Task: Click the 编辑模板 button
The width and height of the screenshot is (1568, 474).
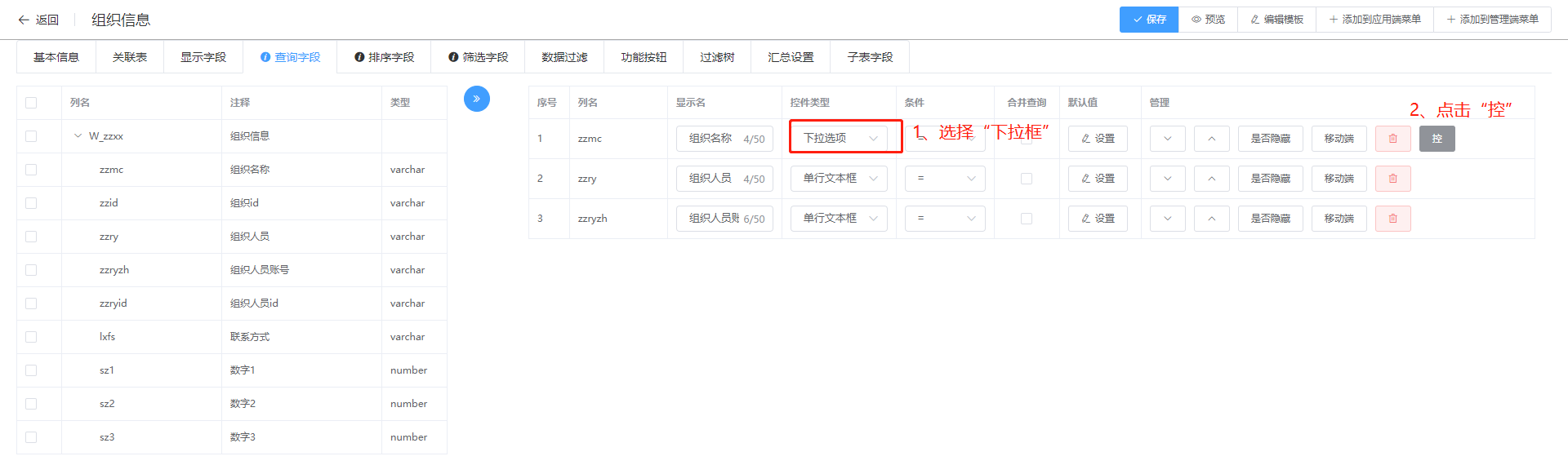Action: (1276, 20)
